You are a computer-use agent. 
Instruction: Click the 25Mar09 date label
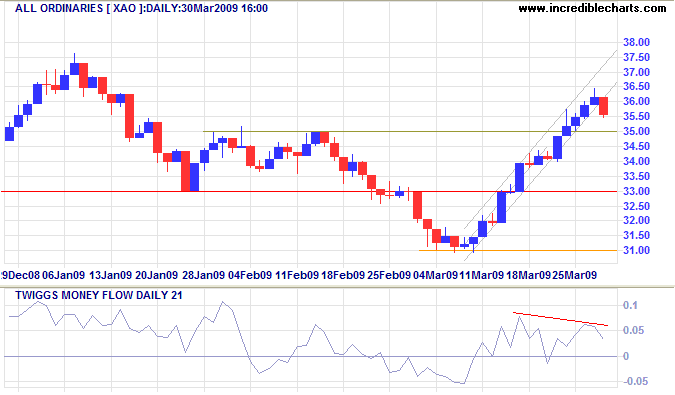pyautogui.click(x=574, y=275)
